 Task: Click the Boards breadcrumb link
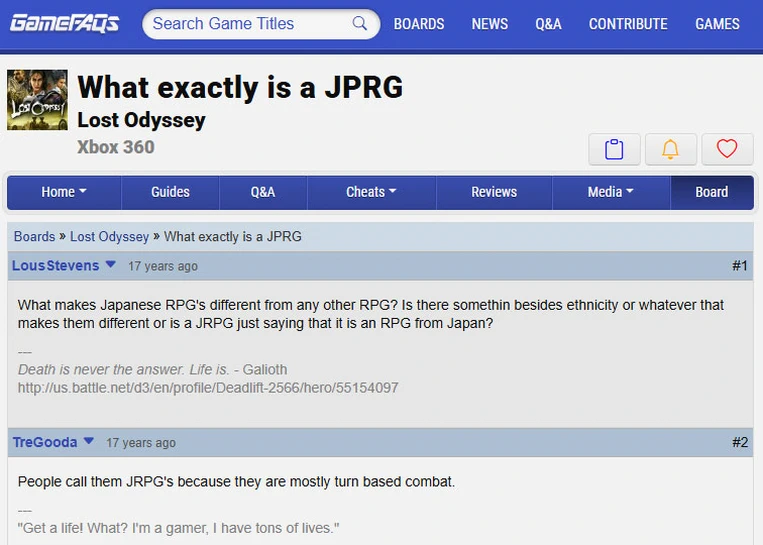coord(34,237)
